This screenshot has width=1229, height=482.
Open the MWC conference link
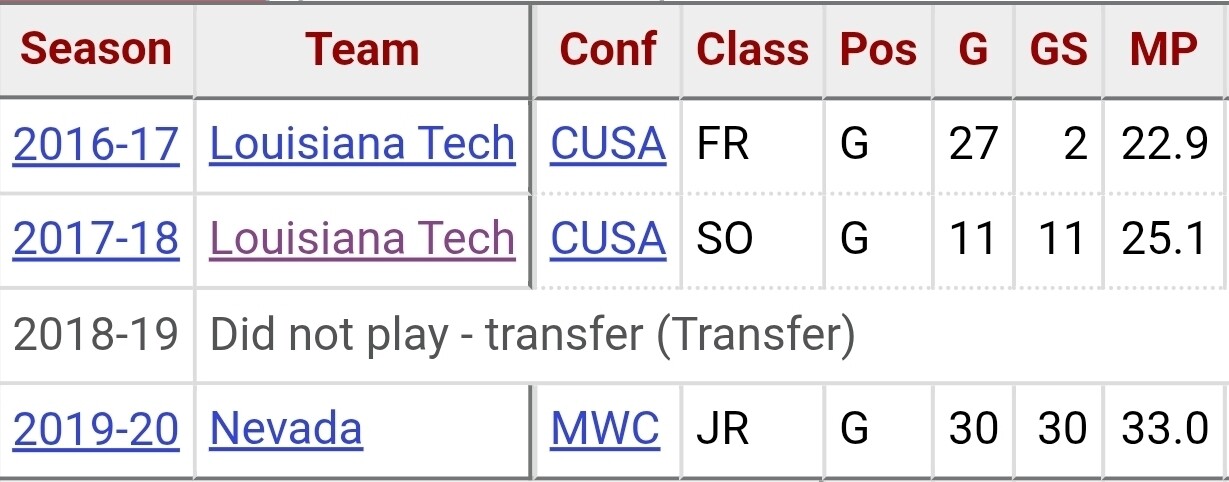pyautogui.click(x=605, y=429)
